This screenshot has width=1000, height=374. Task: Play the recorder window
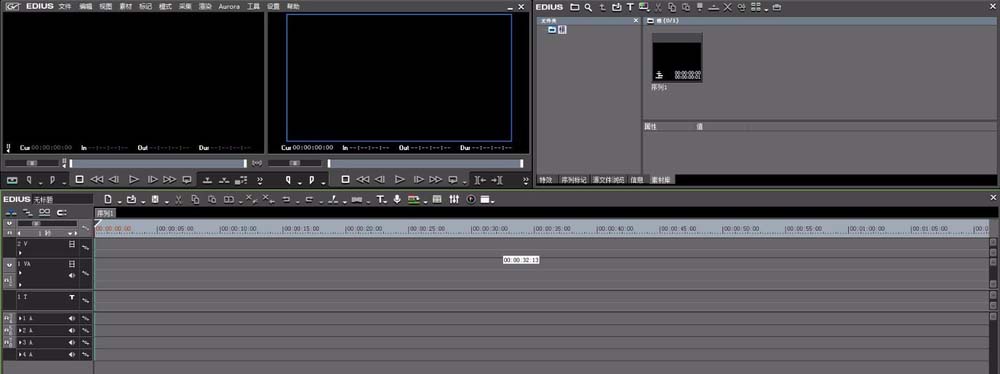click(x=399, y=180)
